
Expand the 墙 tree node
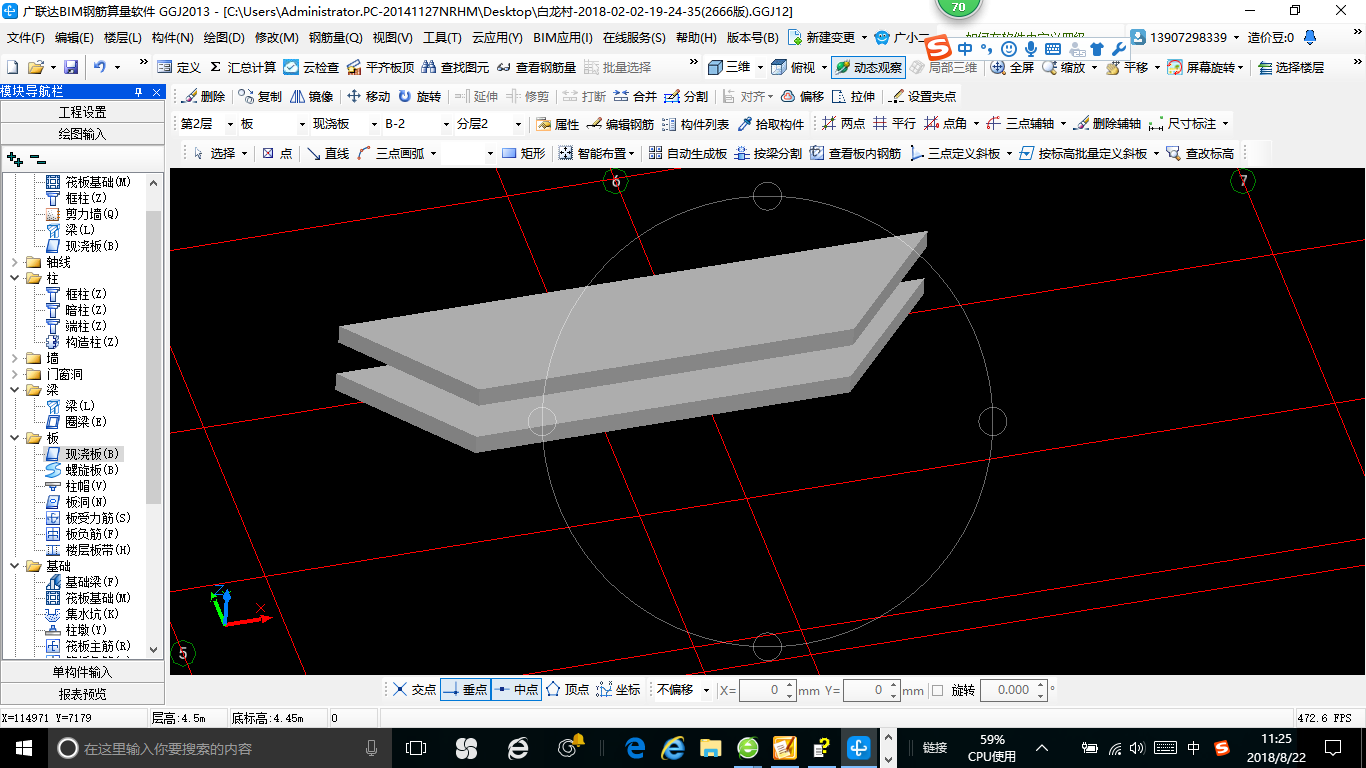pos(14,358)
